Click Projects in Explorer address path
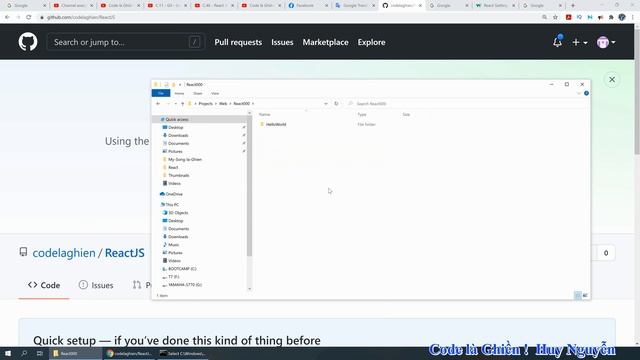 click(206, 104)
